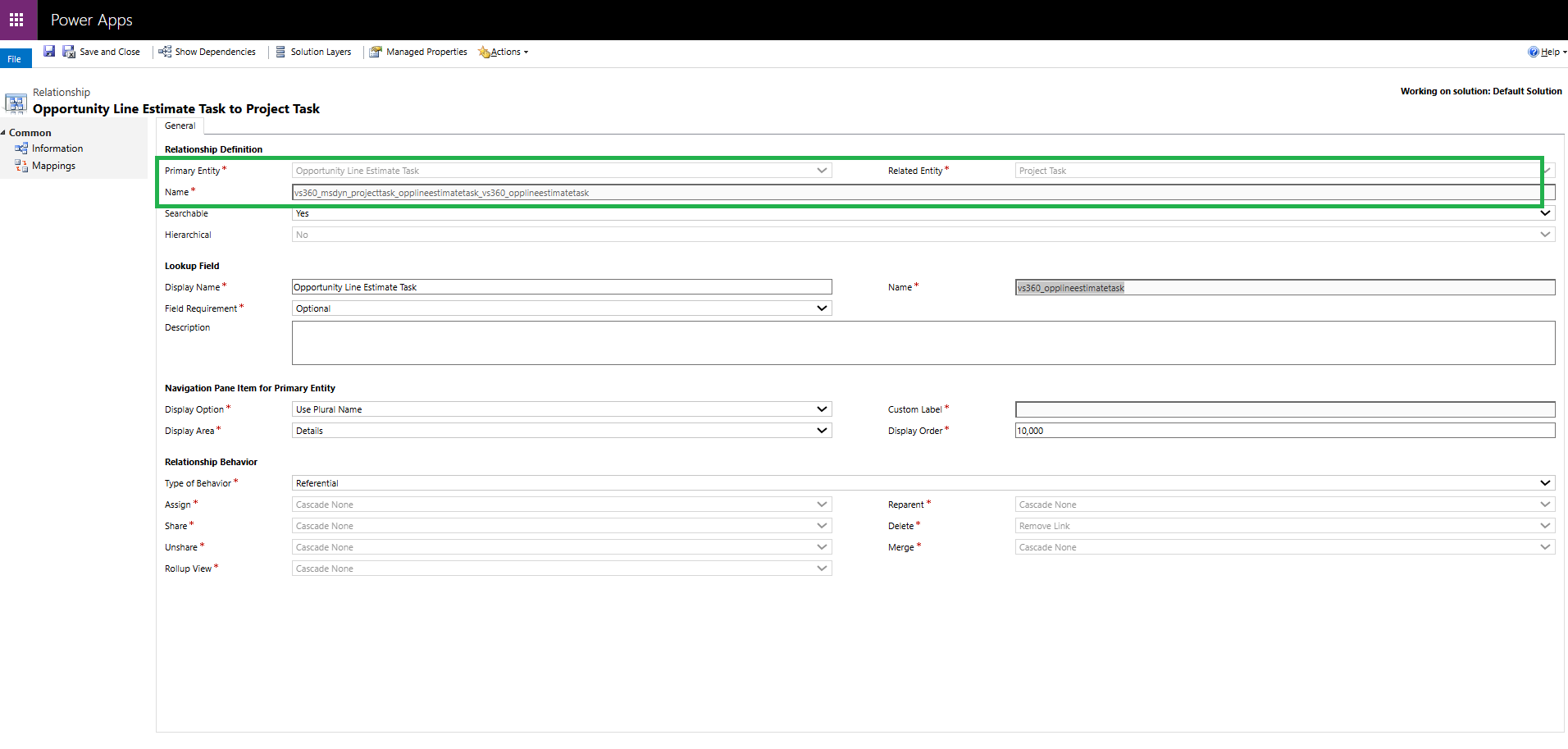Click the Display Order input field
Image resolution: width=1568 pixels, height=749 pixels.
[1285, 431]
